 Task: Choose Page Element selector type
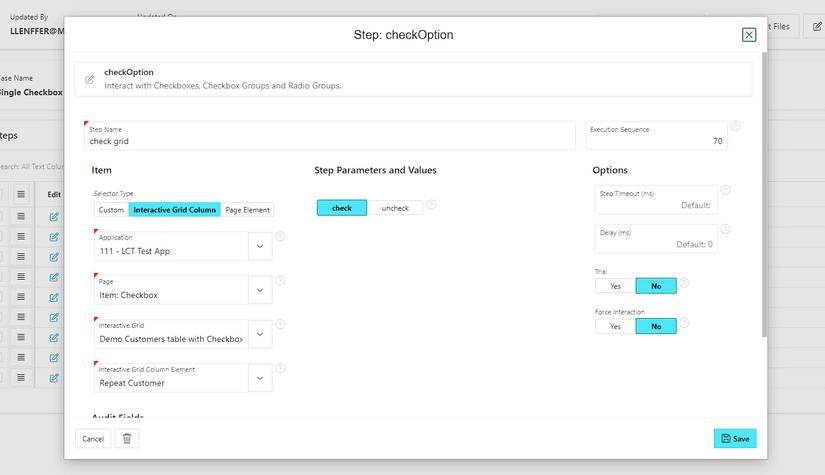(x=247, y=210)
